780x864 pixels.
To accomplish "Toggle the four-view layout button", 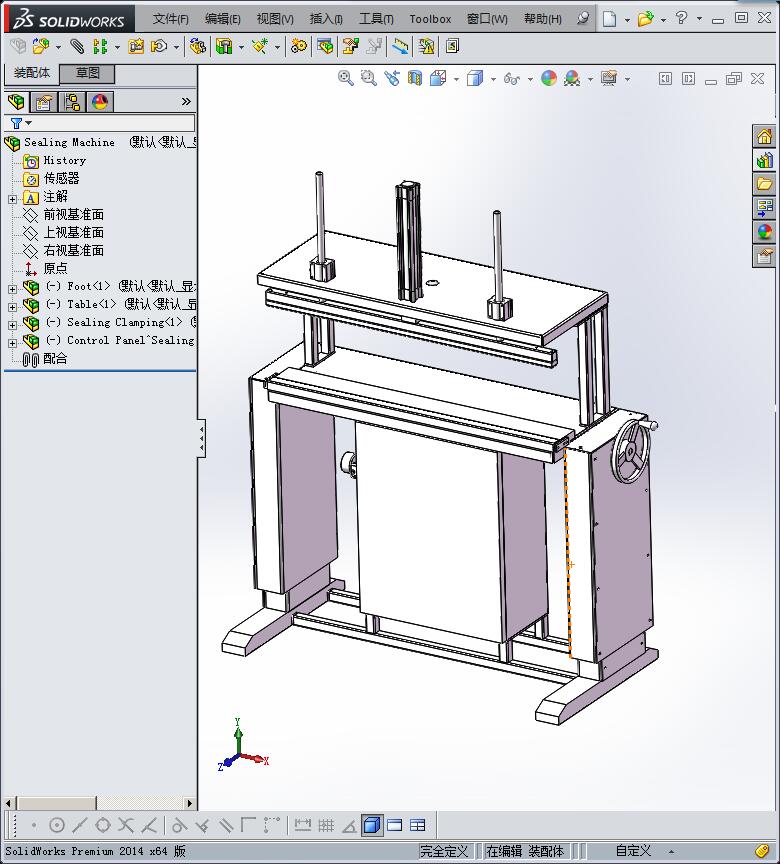I will pyautogui.click(x=418, y=825).
